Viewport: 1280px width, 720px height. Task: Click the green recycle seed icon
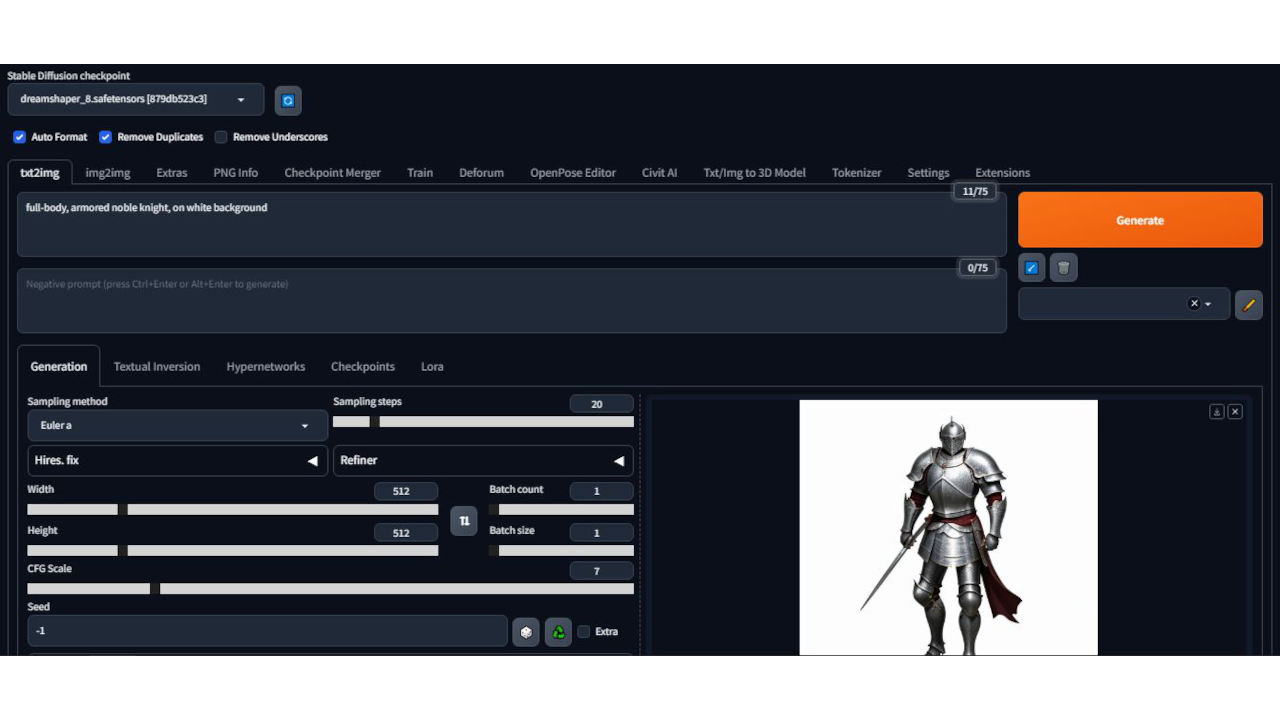[x=558, y=632]
